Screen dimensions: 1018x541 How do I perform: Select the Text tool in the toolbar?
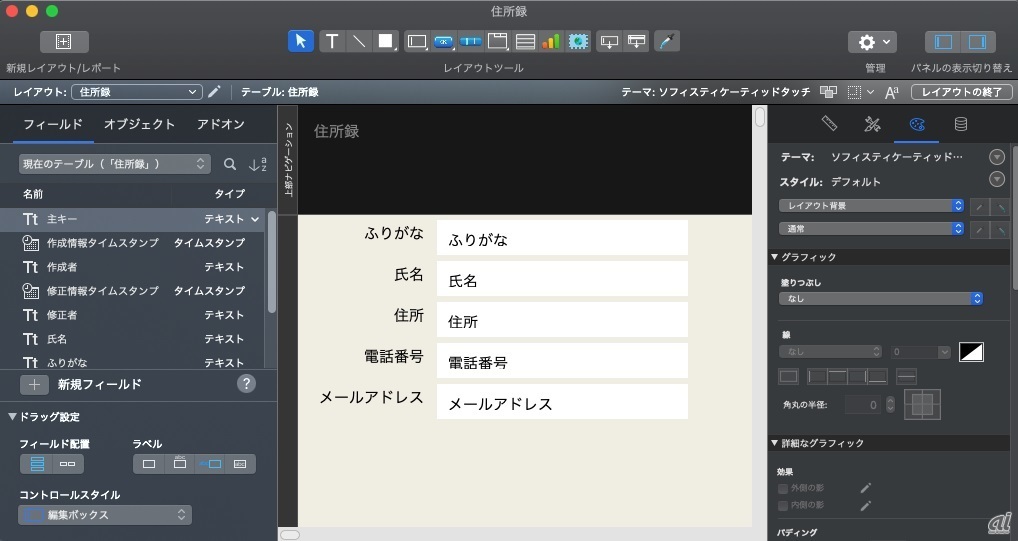331,41
